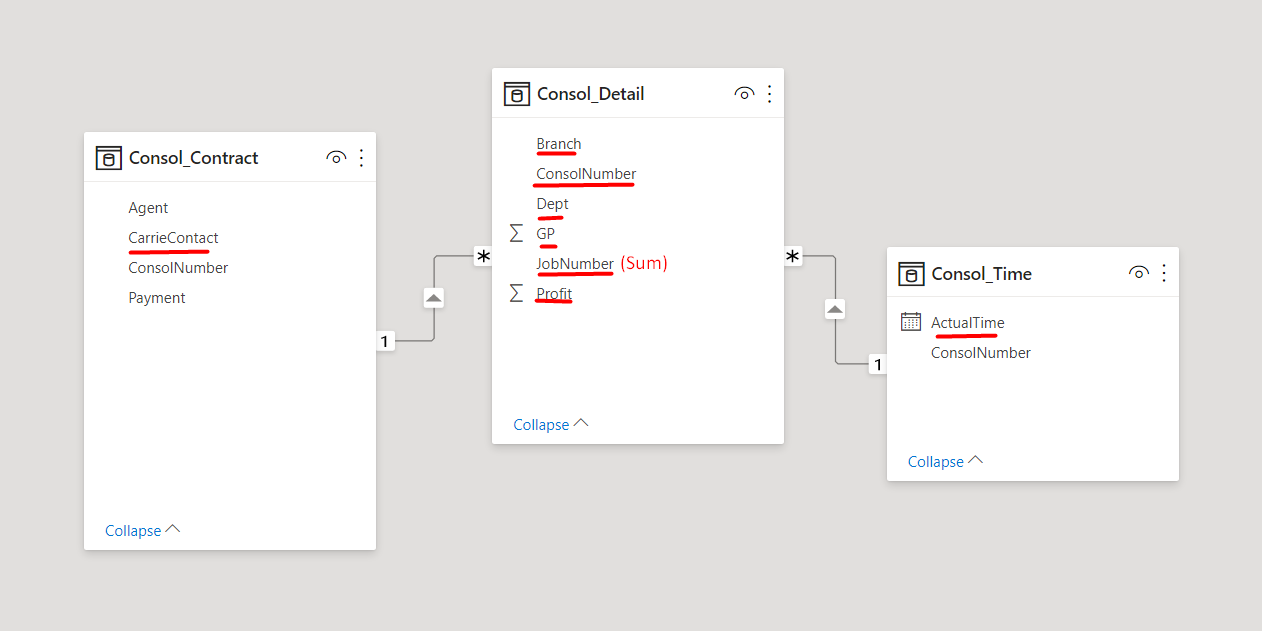Click the Consol_Contract table icon
Image resolution: width=1262 pixels, height=631 pixels.
point(108,158)
